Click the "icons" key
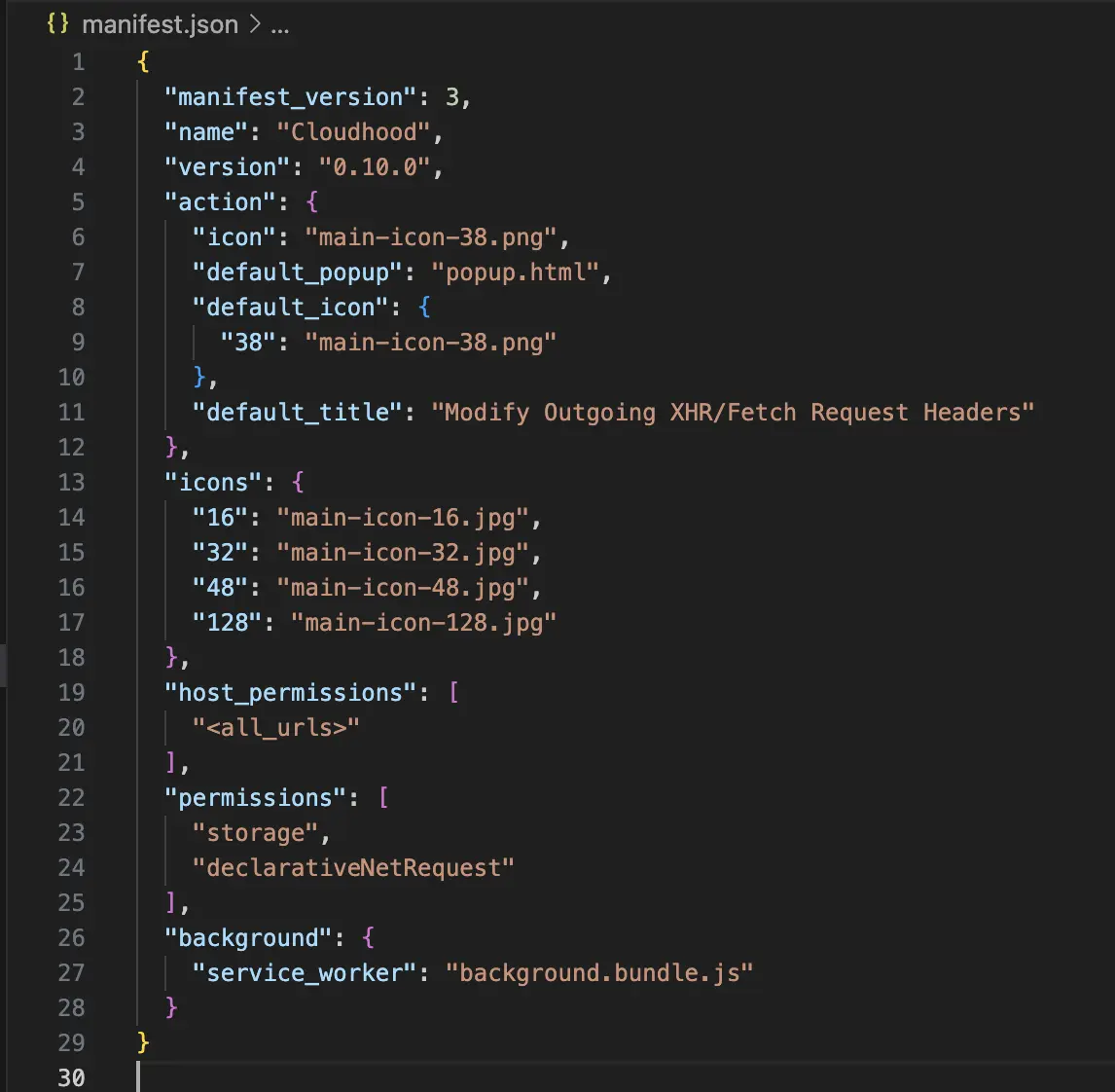 (x=213, y=483)
